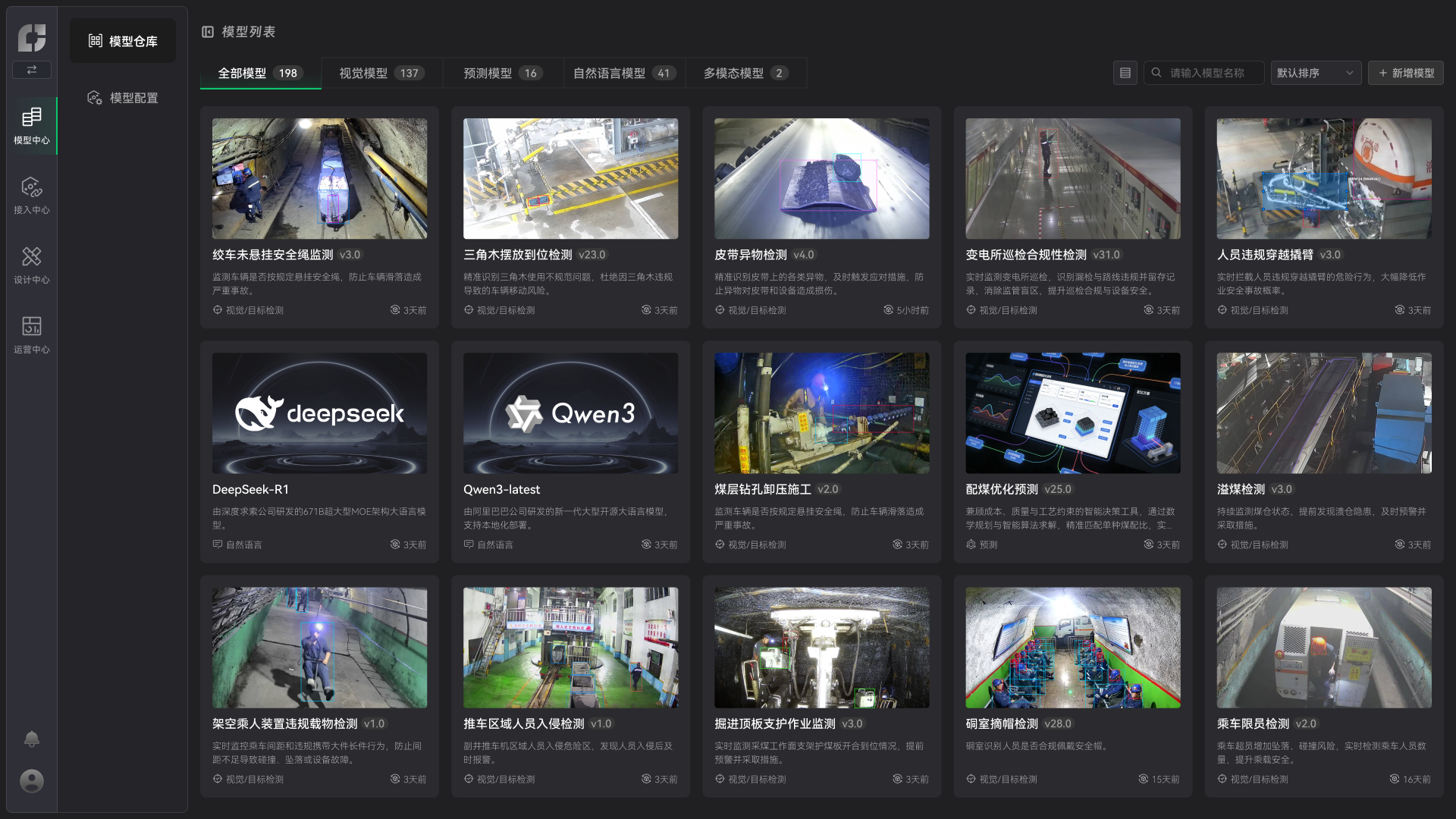Open the 模型中心 sidebar section

31,126
